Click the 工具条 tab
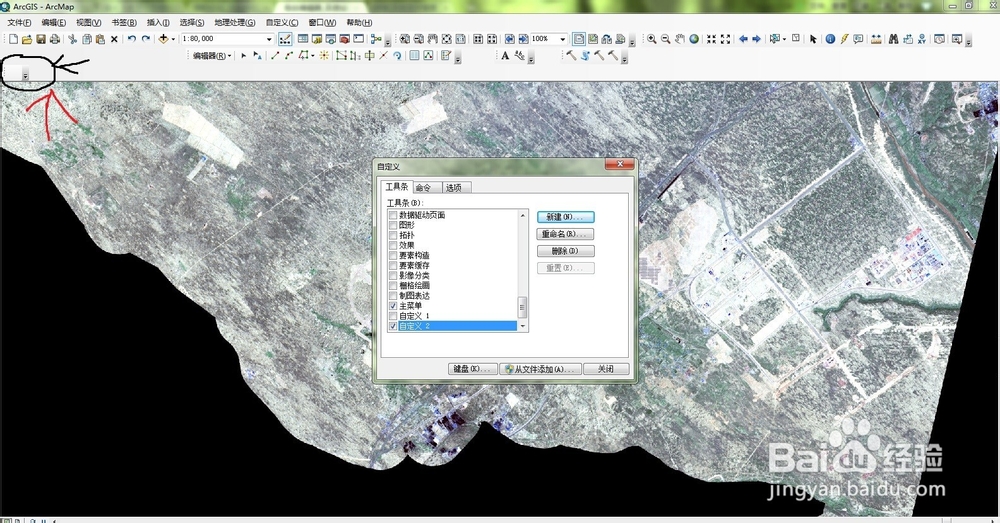The image size is (1000, 523). tap(397, 186)
